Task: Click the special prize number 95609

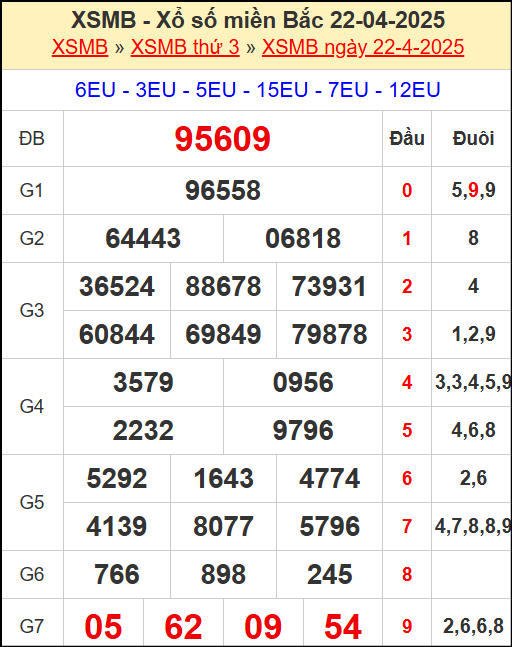Action: coord(222,139)
